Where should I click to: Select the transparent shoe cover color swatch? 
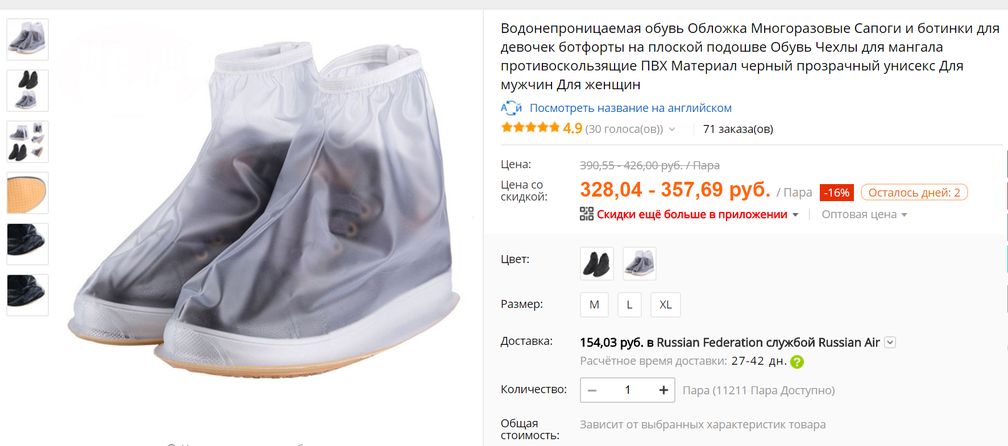point(640,263)
